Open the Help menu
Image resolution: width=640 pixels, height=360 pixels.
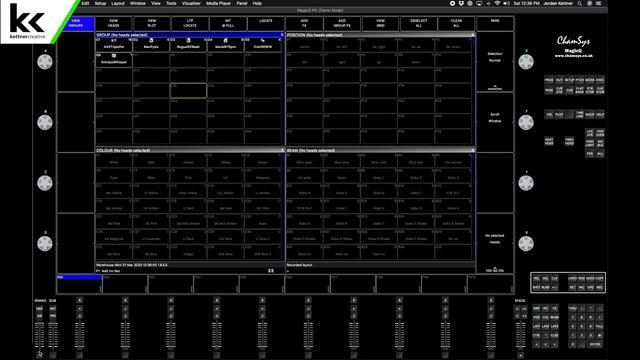pyautogui.click(x=257, y=3)
